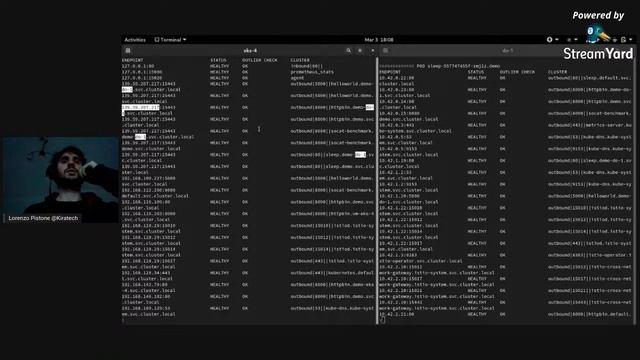640x360 pixels.
Task: Click the STATUS column header in do-1 terminal
Action: coord(476,72)
